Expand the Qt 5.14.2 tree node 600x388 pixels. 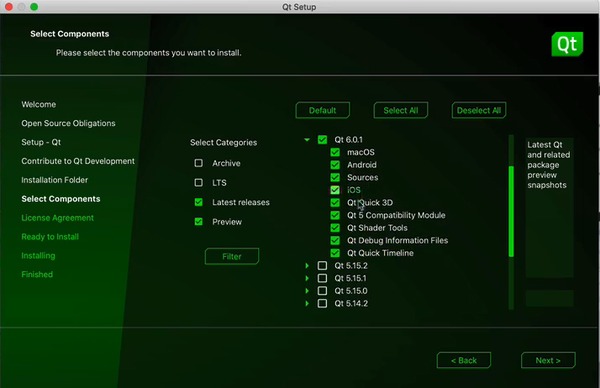click(x=307, y=303)
